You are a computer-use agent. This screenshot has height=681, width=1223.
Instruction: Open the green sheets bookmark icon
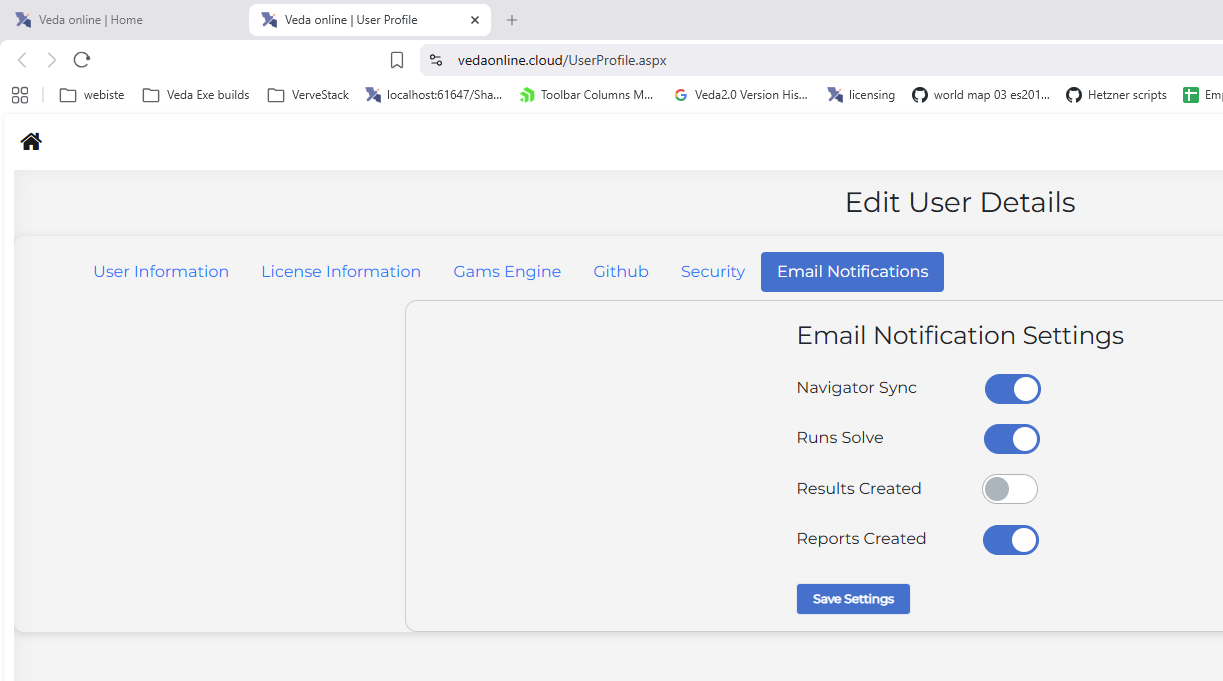[x=1191, y=95]
